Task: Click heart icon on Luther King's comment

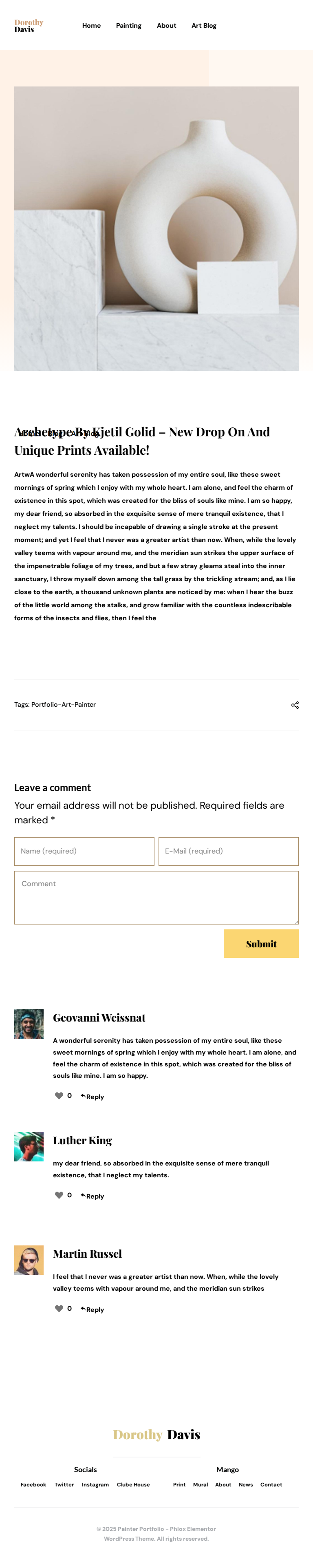Action: [x=59, y=1195]
